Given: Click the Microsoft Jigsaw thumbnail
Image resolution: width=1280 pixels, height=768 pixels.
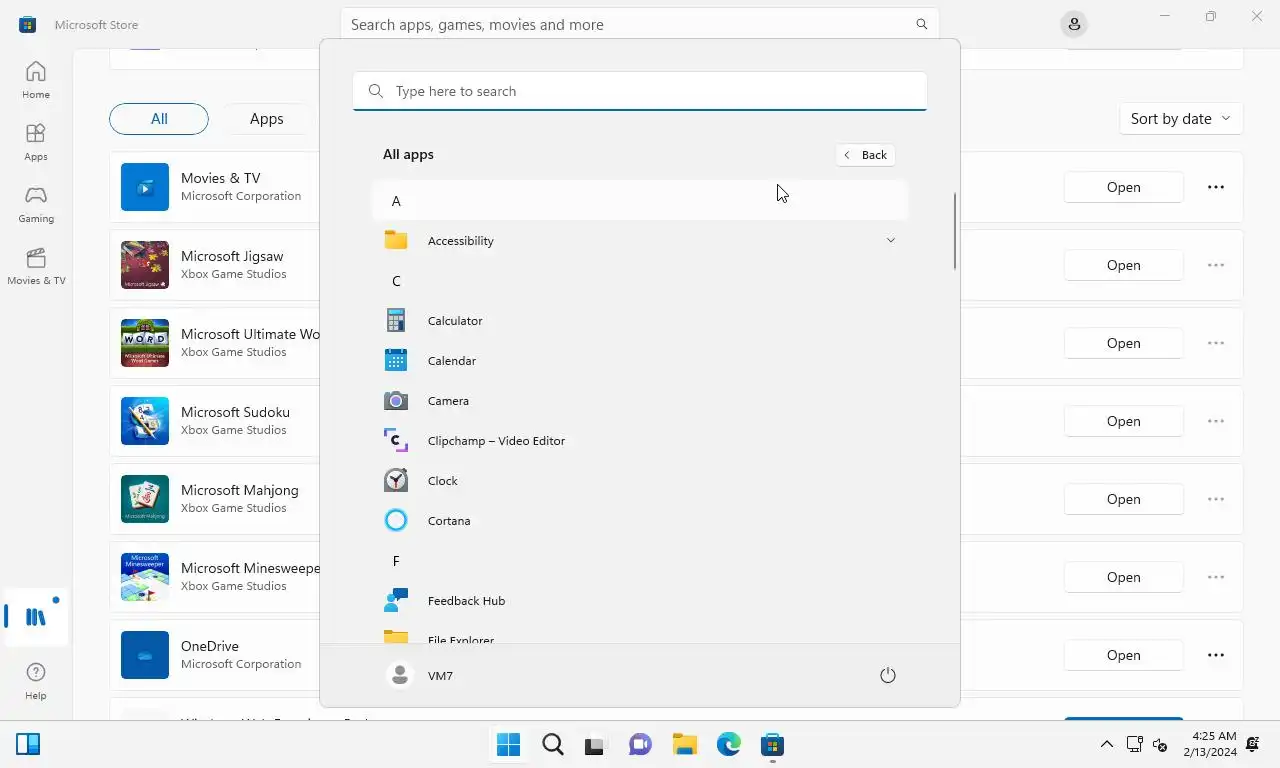Looking at the screenshot, I should 145,265.
